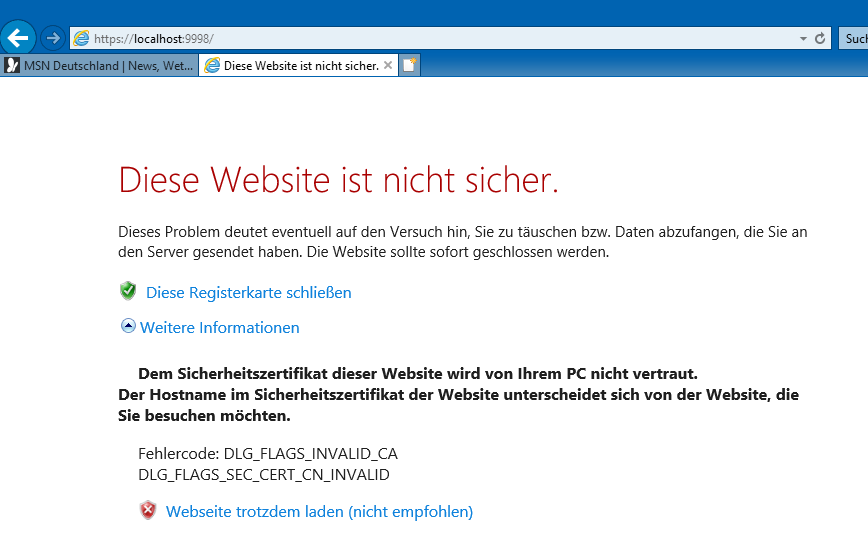Click the text 'DLG_FLAGS_SEC_CERT_CN_INVALID'
This screenshot has height=557, width=868.
point(264,475)
